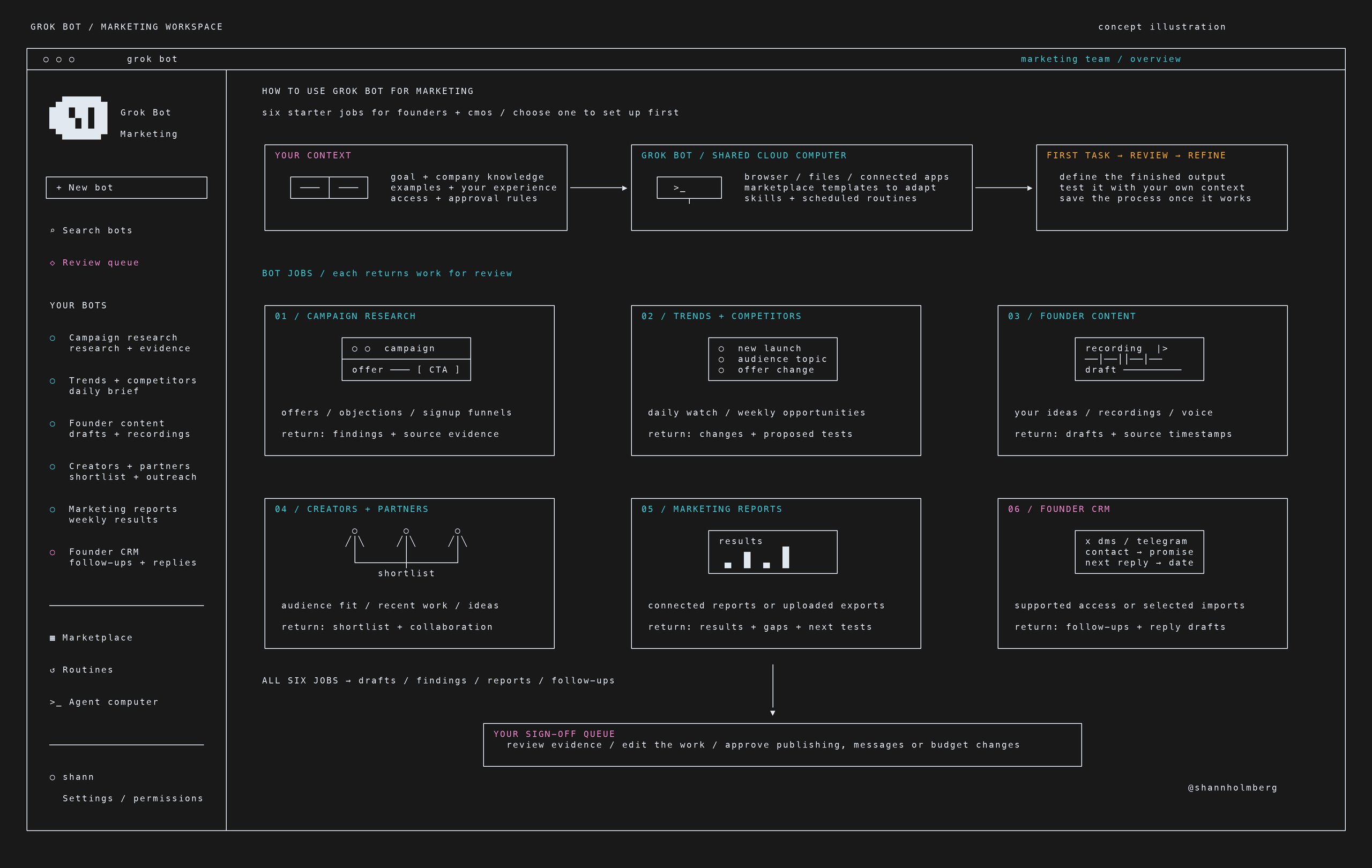Click the results bar chart in Marketing Reports
Screen dimensions: 1372x868
(x=756, y=557)
